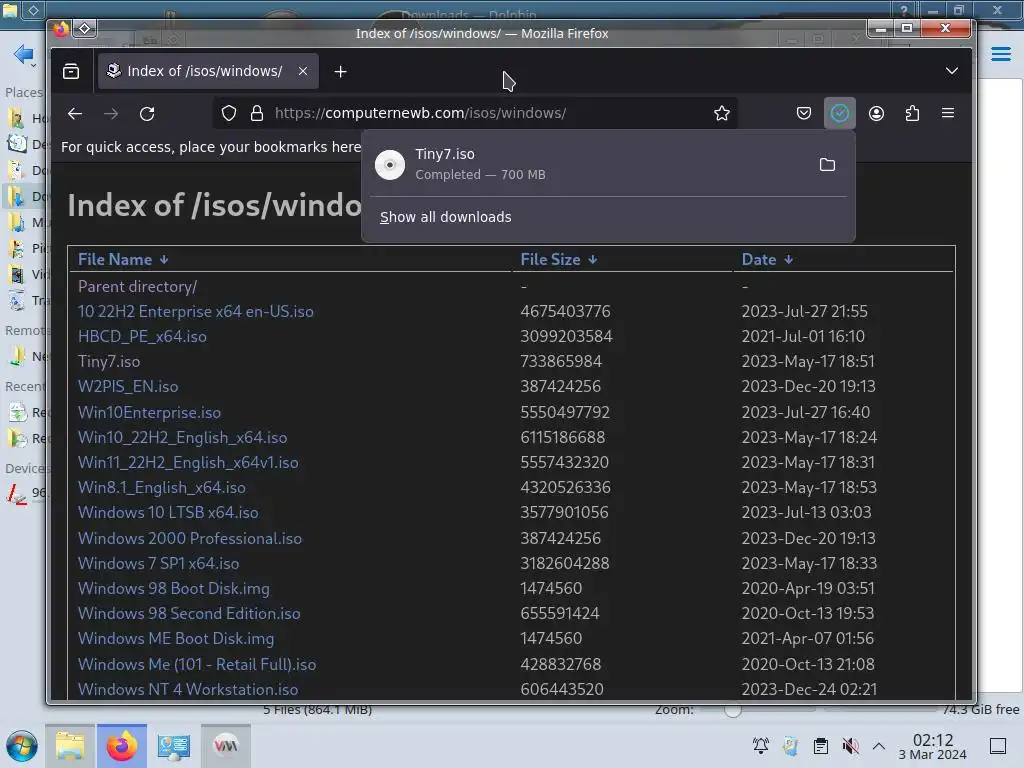Go back with the Firefox back arrow
This screenshot has width=1024, height=768.
click(x=75, y=114)
